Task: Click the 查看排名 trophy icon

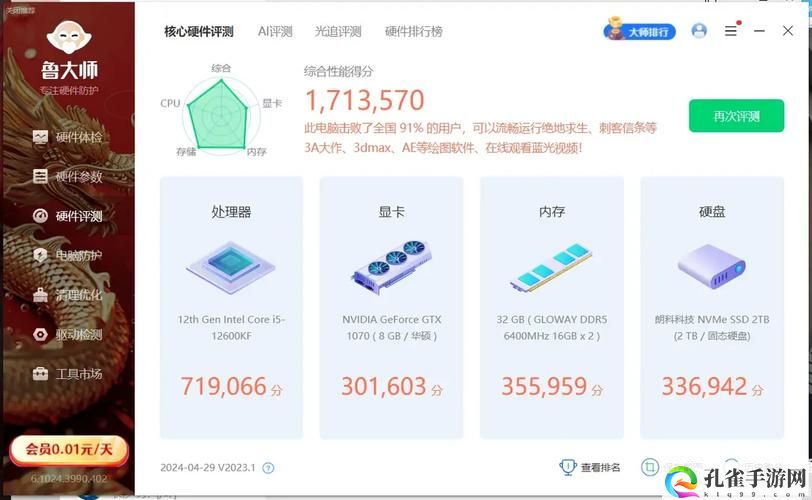Action: [x=568, y=467]
